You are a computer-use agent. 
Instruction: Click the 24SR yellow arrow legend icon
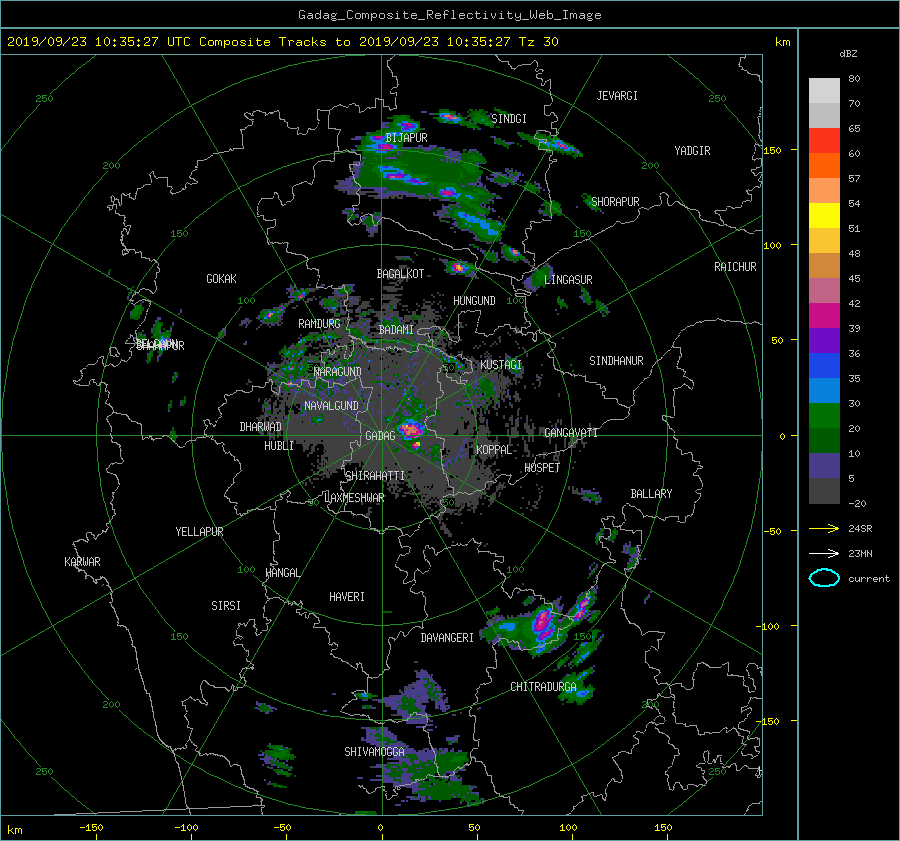pos(824,528)
